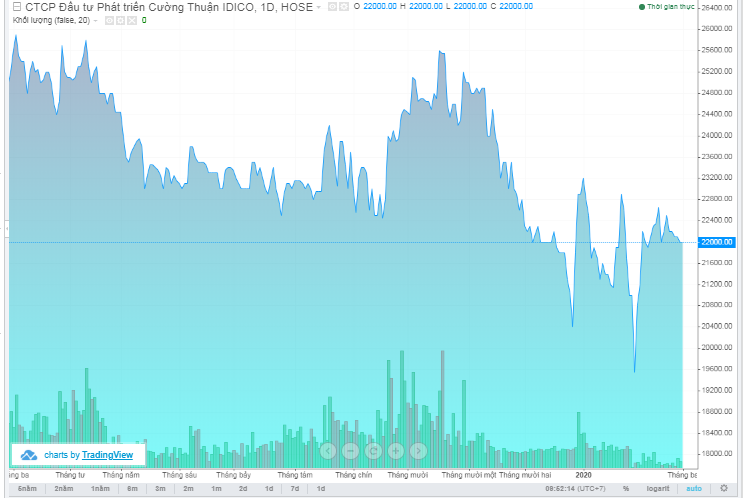Remove the Khối lượng volume indicator
Screen dimensions: 747x498
click(129, 20)
